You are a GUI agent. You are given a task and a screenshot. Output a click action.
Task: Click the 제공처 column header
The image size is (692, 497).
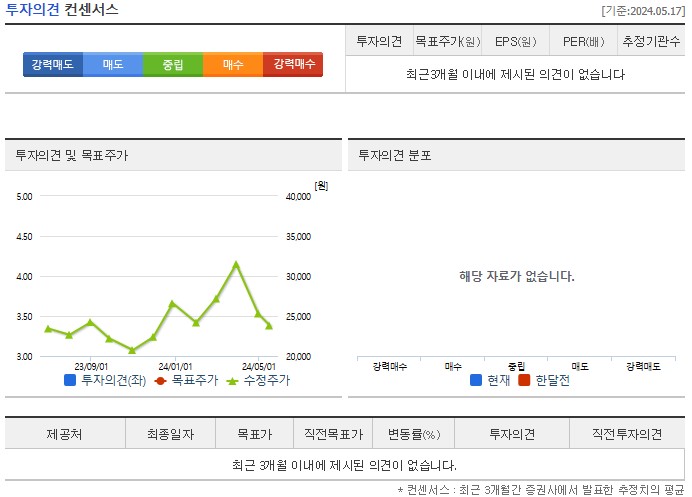coord(64,434)
